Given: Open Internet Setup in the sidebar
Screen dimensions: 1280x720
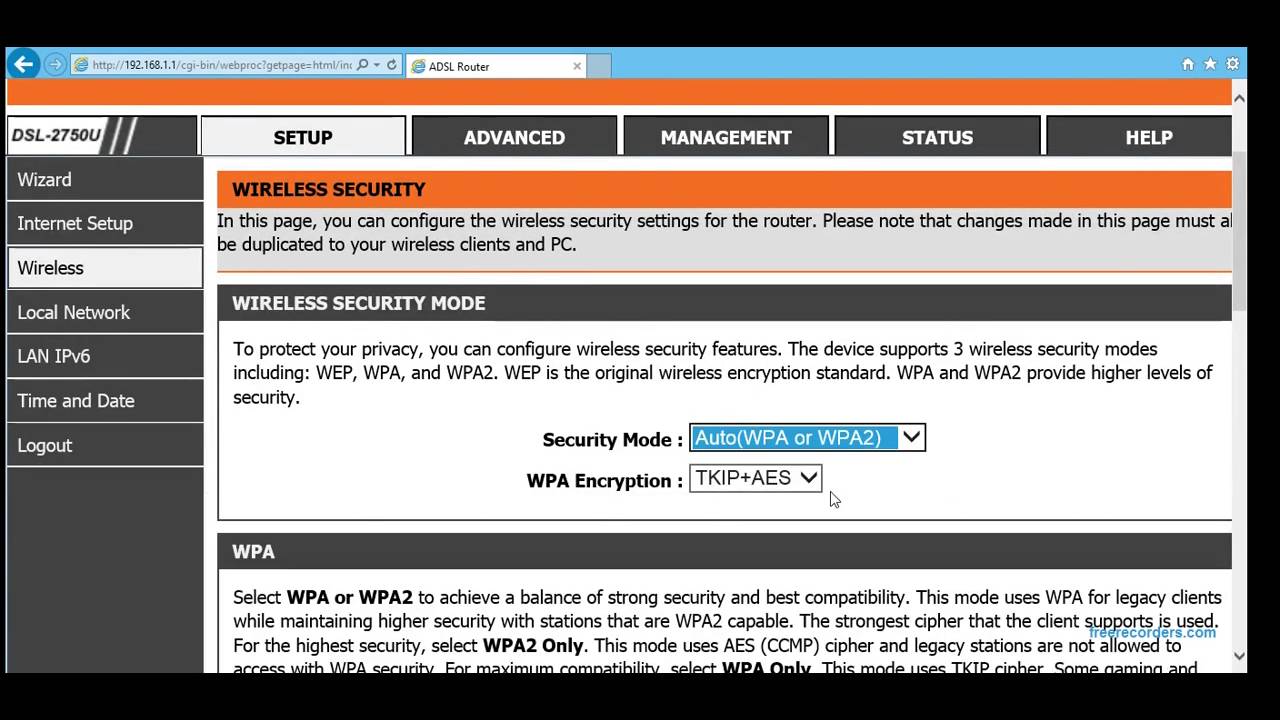Looking at the screenshot, I should [x=105, y=224].
